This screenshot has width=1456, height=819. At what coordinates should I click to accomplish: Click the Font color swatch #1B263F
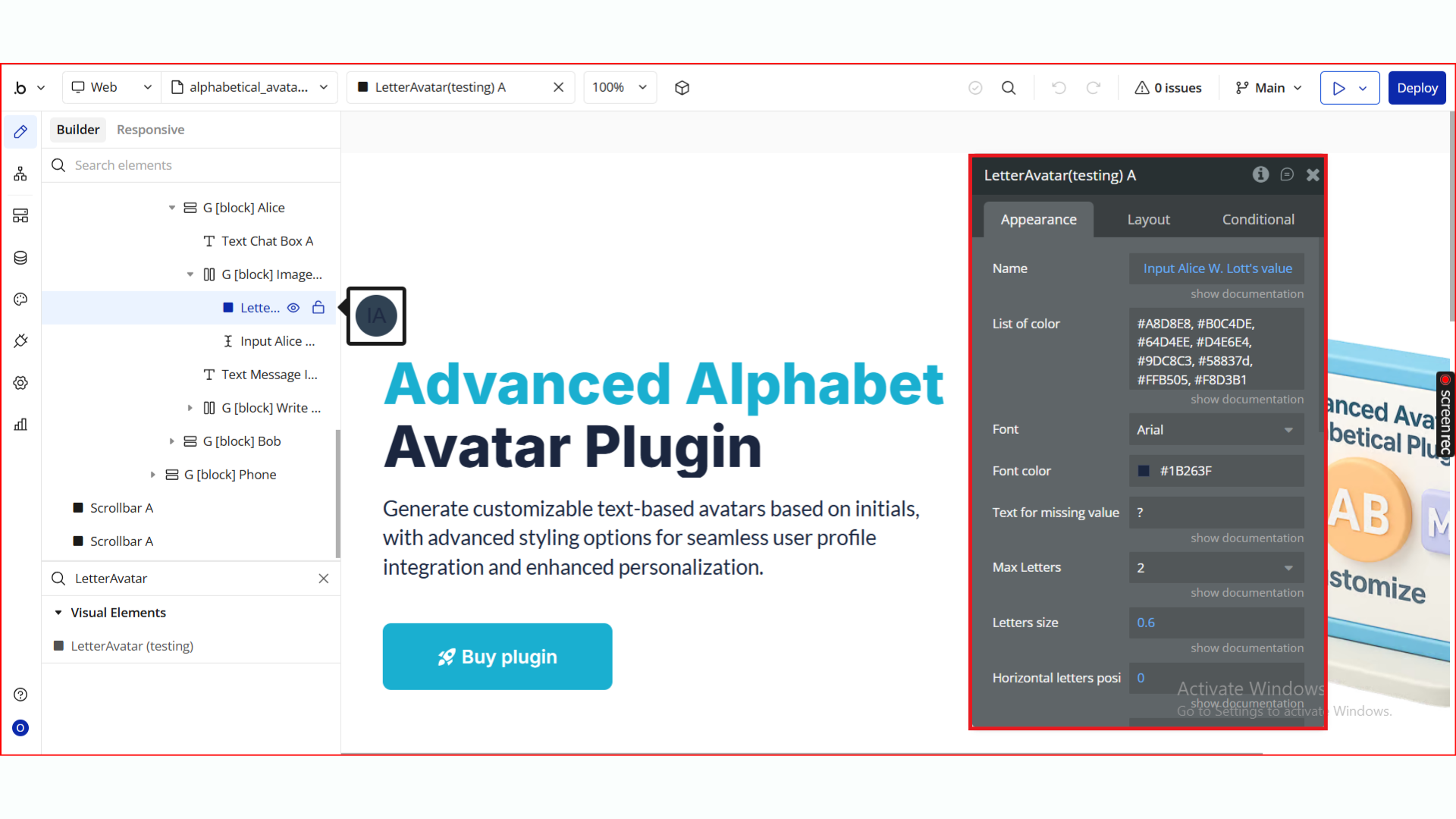pyautogui.click(x=1144, y=471)
